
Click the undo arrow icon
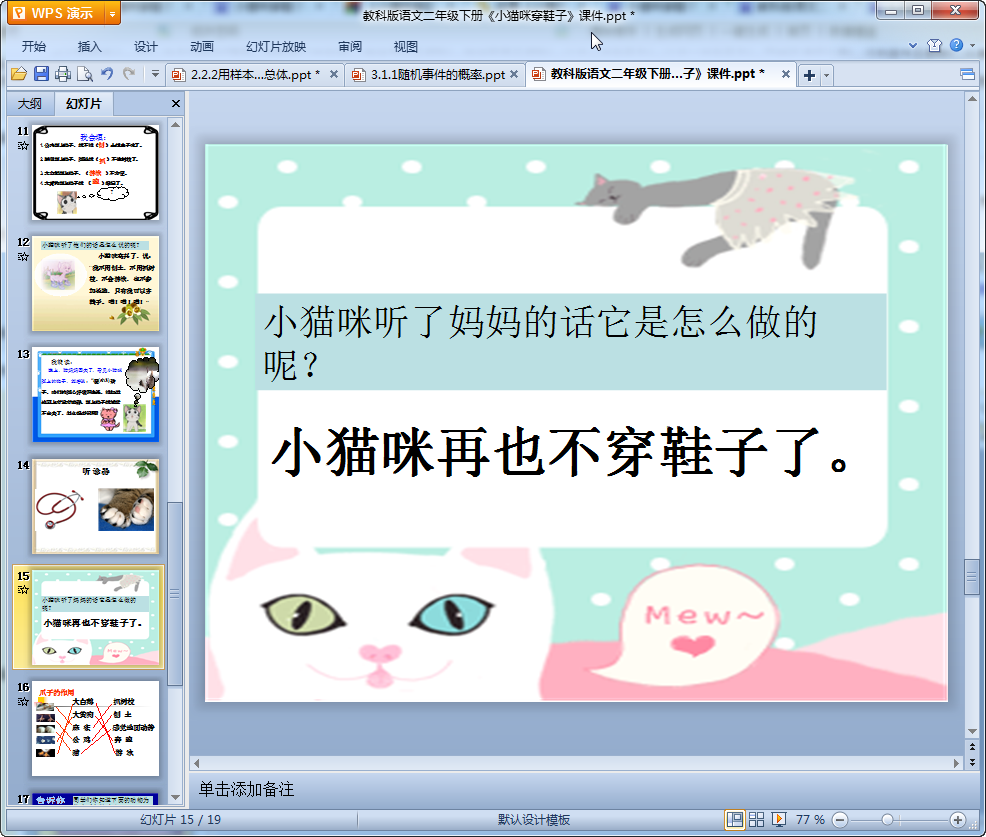coord(108,74)
